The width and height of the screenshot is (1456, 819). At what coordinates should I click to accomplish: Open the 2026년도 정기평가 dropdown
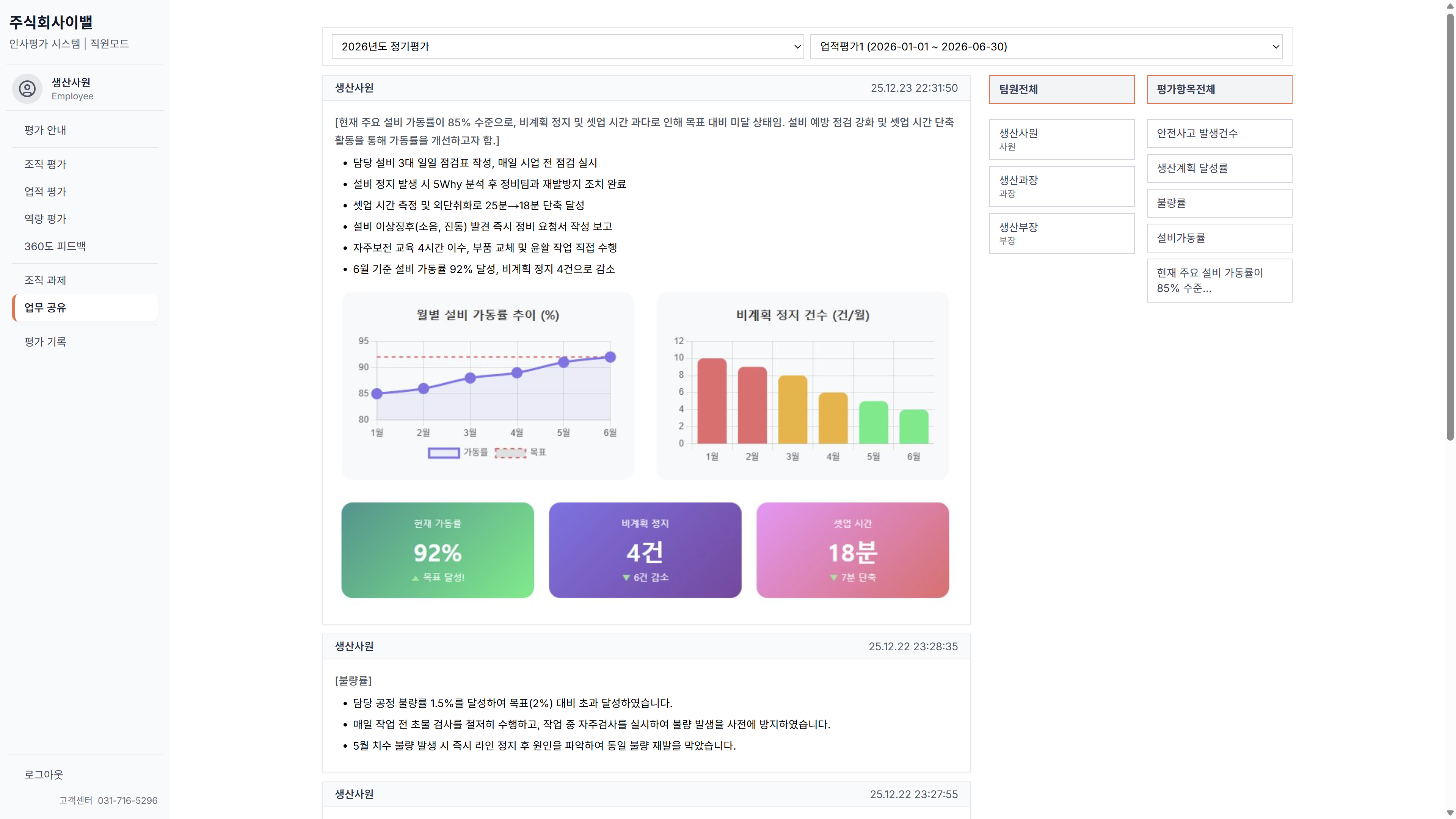click(567, 46)
